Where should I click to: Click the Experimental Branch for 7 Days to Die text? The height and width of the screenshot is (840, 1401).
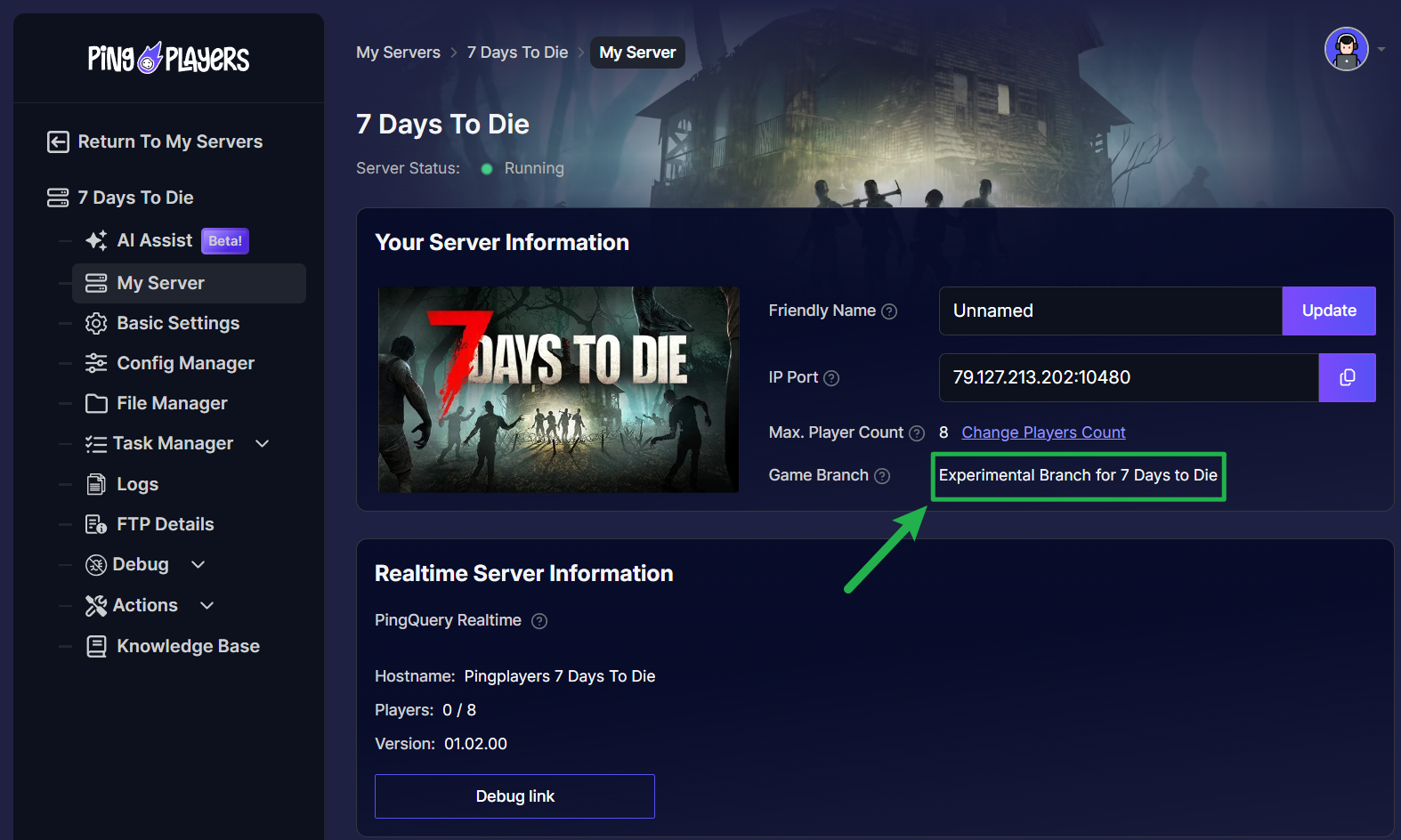tap(1078, 475)
